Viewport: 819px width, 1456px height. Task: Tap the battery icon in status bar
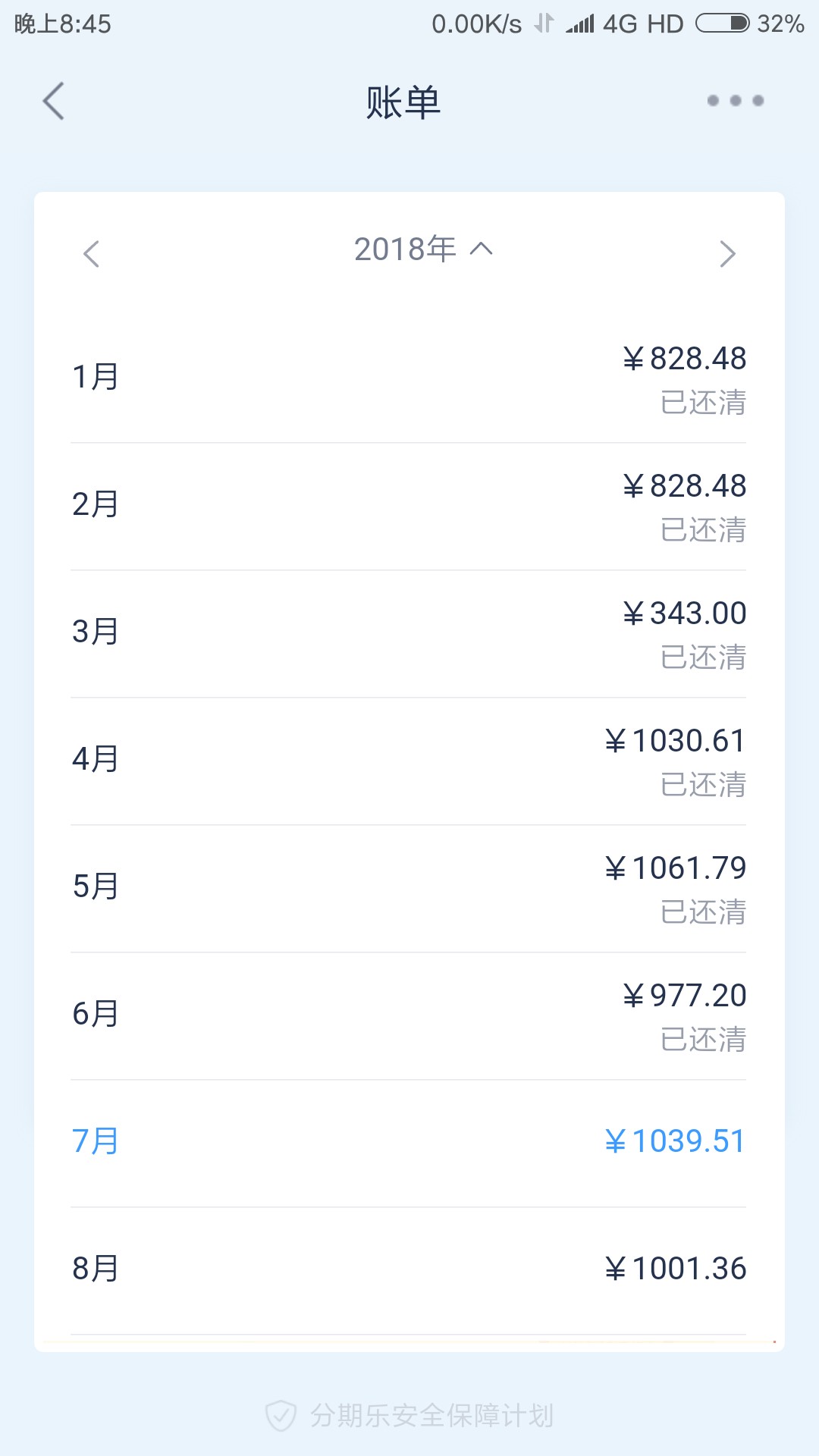click(x=722, y=24)
